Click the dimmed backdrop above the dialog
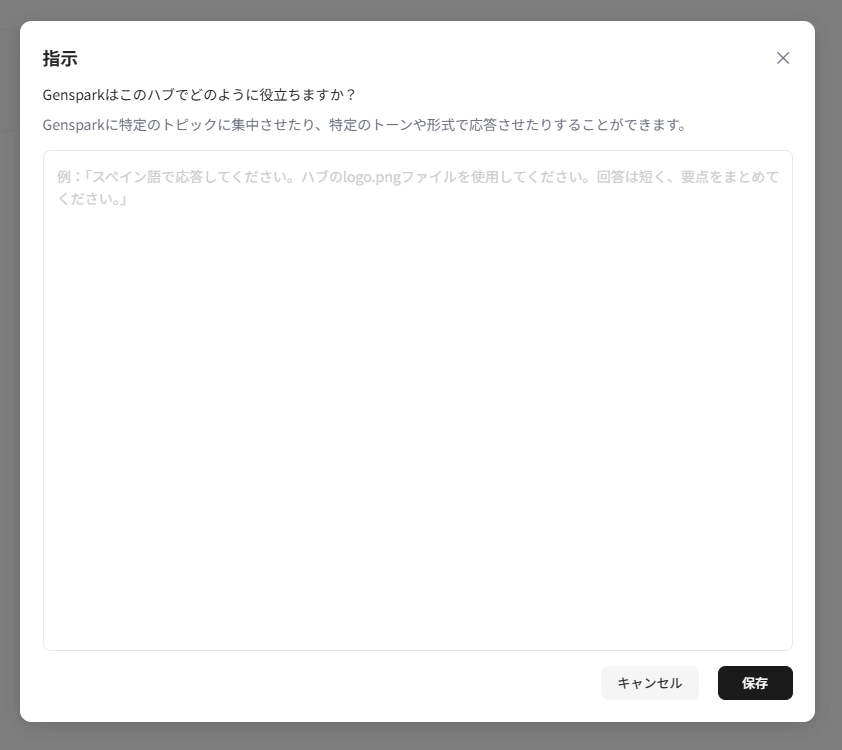 pos(420,9)
